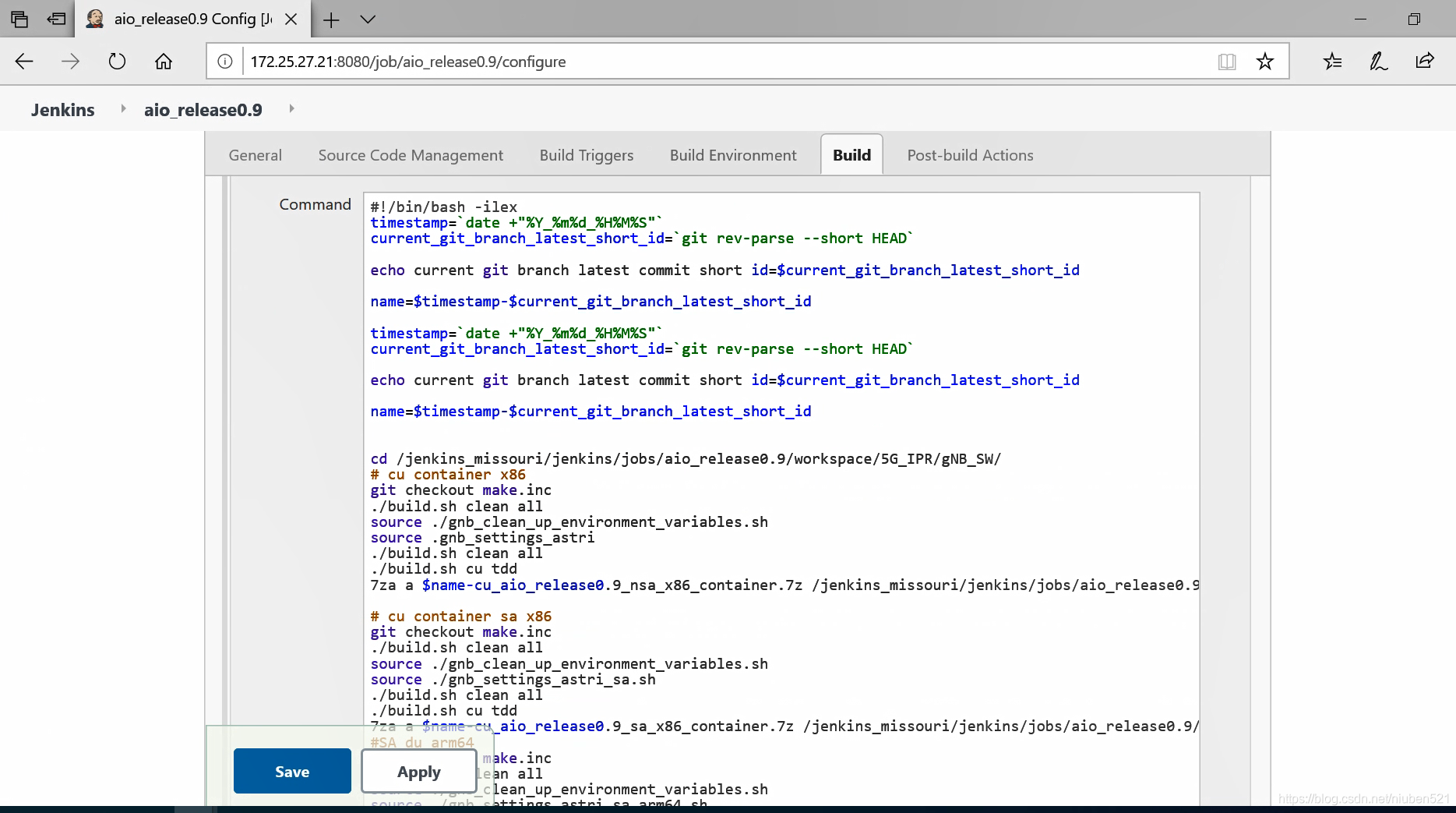Switch to the Post-build Actions tab

[x=970, y=155]
